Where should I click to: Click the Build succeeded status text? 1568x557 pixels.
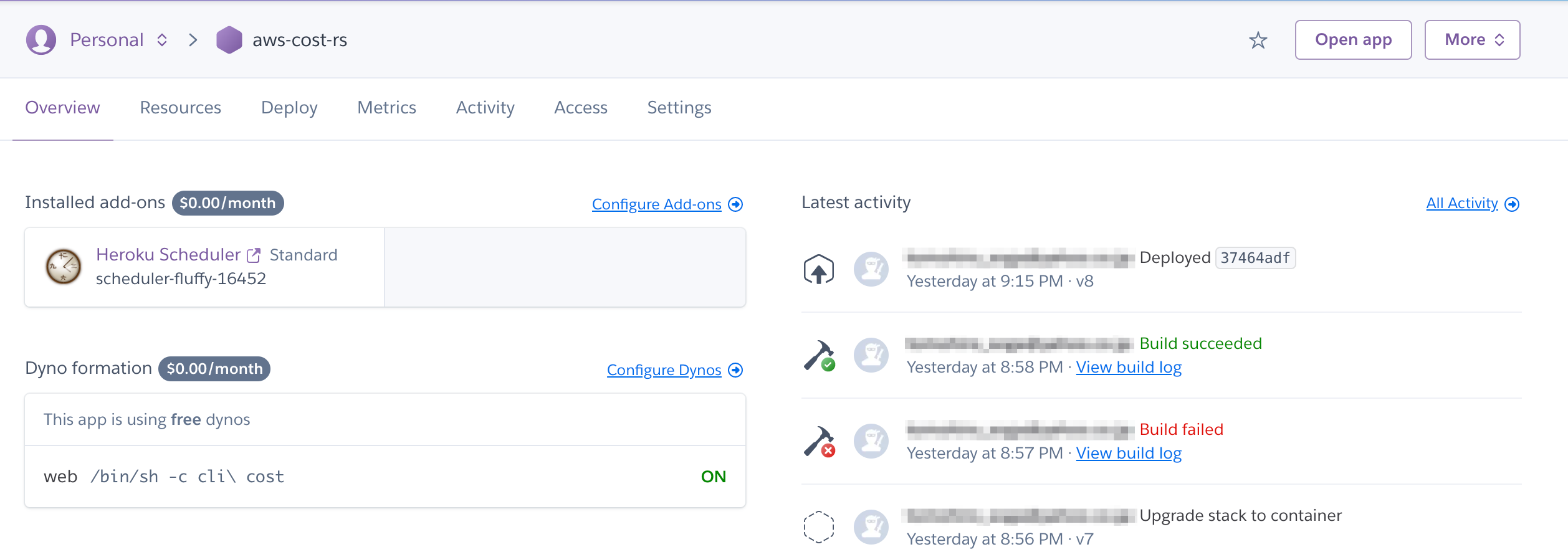coord(1201,343)
